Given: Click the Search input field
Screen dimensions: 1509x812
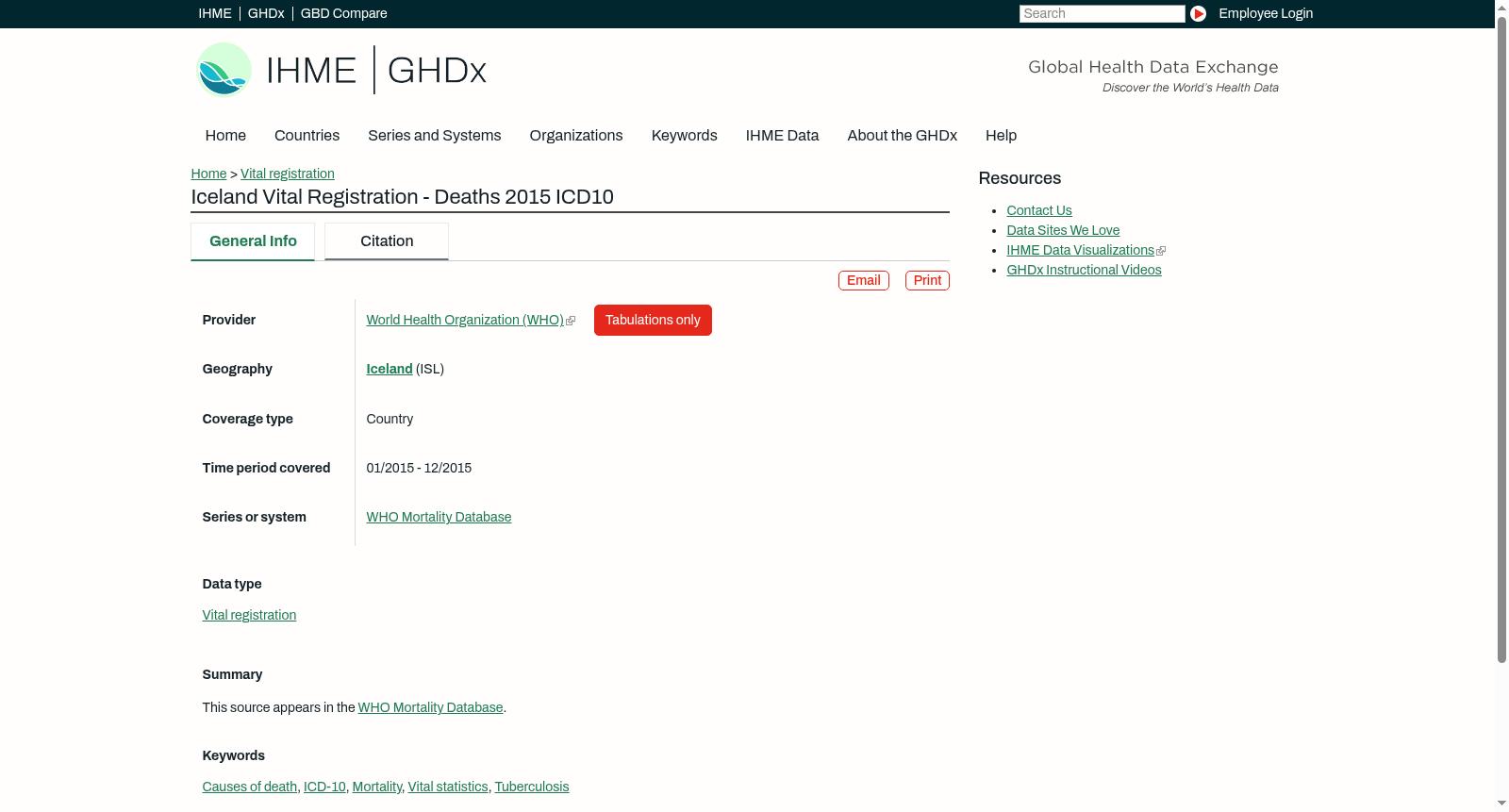Looking at the screenshot, I should coord(1102,13).
